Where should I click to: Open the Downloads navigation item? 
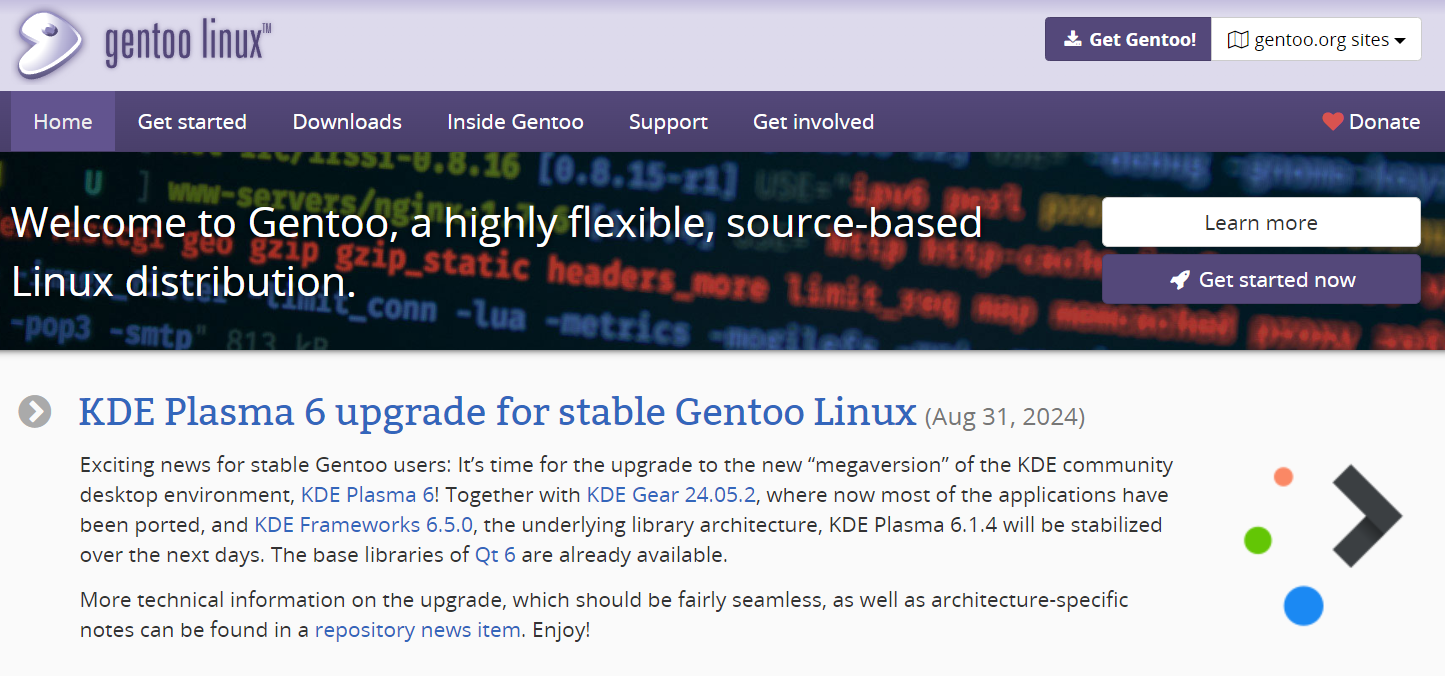coord(347,122)
